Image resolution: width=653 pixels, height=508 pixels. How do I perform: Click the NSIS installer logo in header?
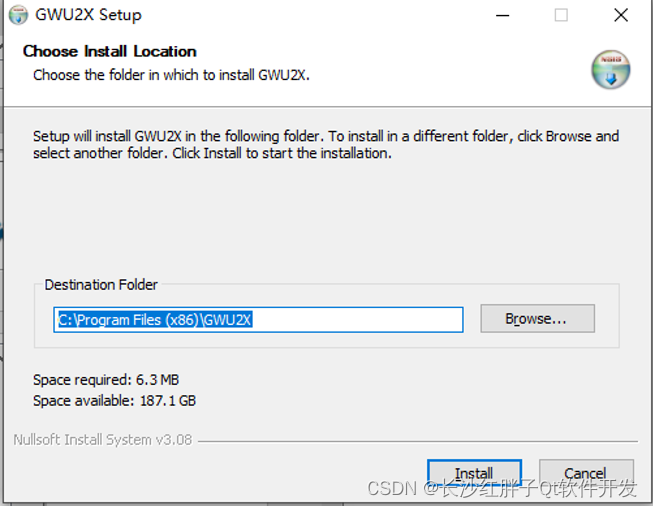(611, 70)
